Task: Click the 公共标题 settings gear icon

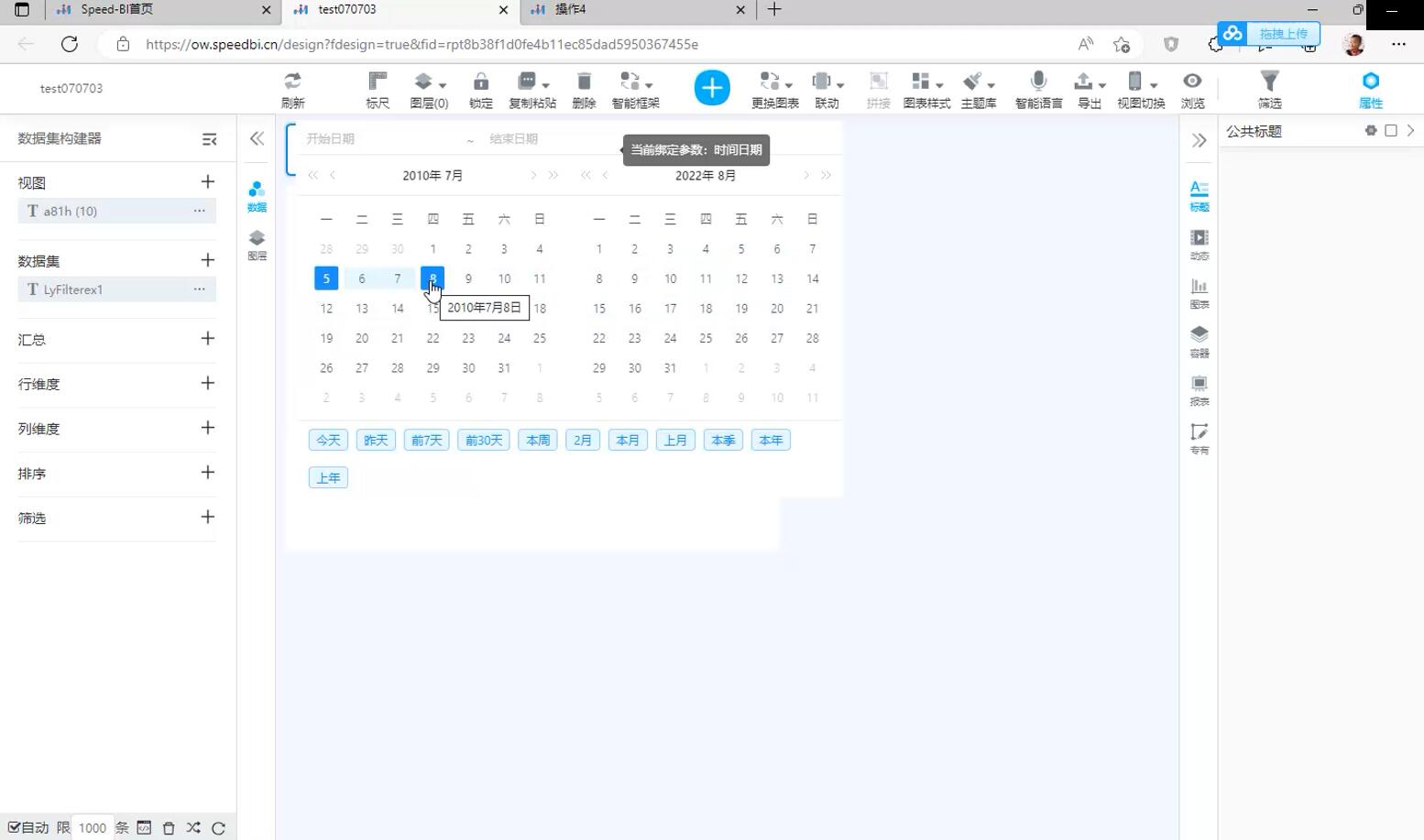Action: tap(1371, 131)
